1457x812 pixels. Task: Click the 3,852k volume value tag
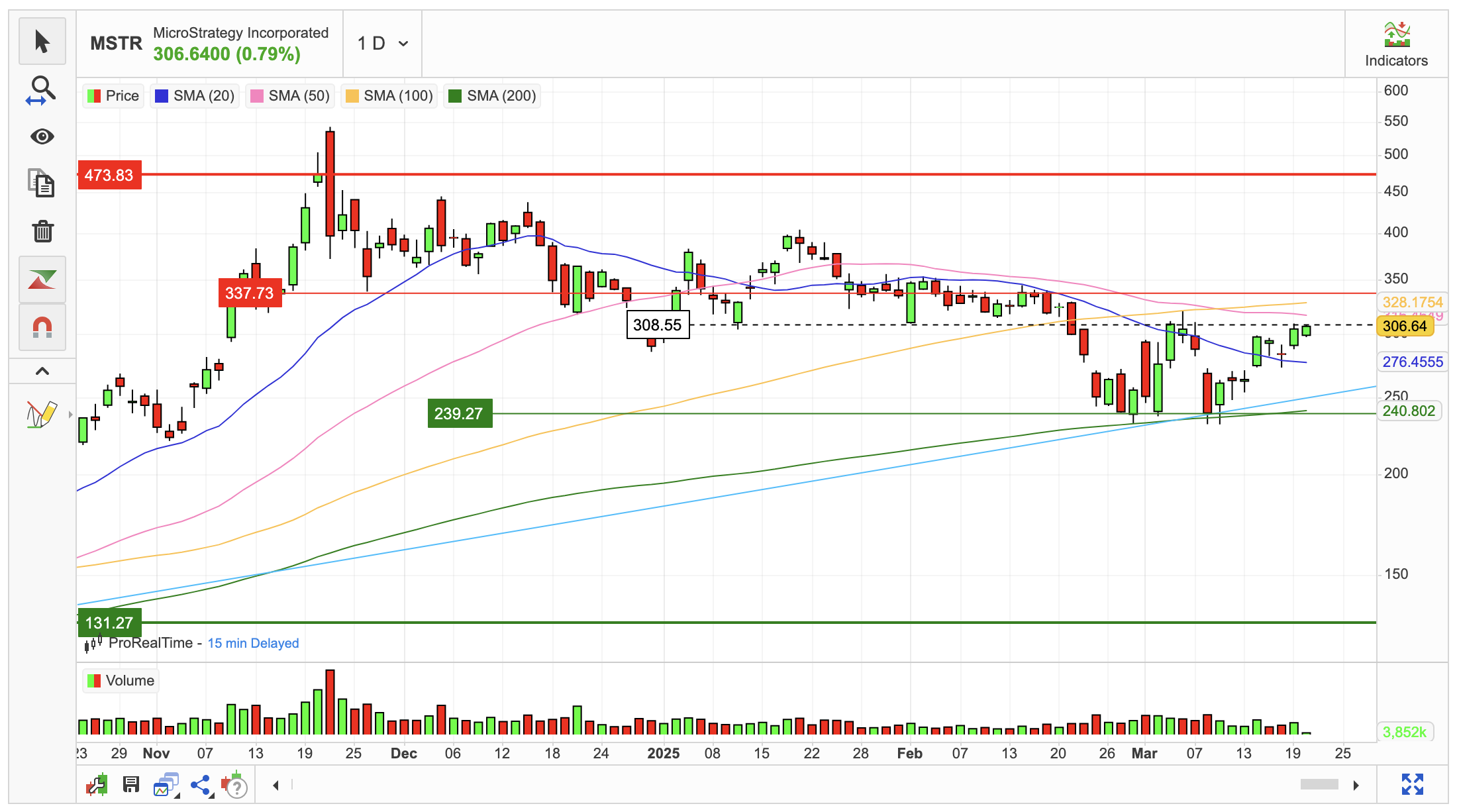tap(1404, 732)
